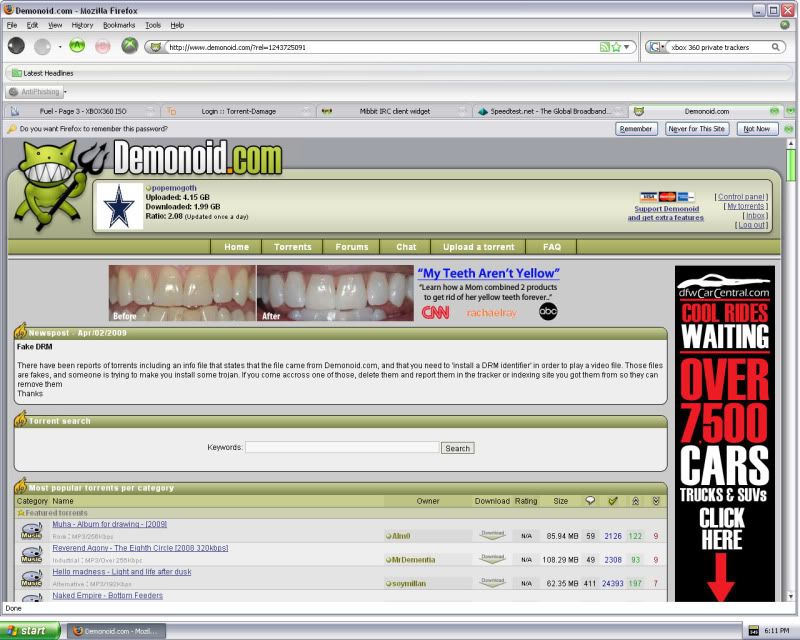This screenshot has width=800, height=640.
Task: Stop loading with the red Stop button
Action: coord(103,46)
